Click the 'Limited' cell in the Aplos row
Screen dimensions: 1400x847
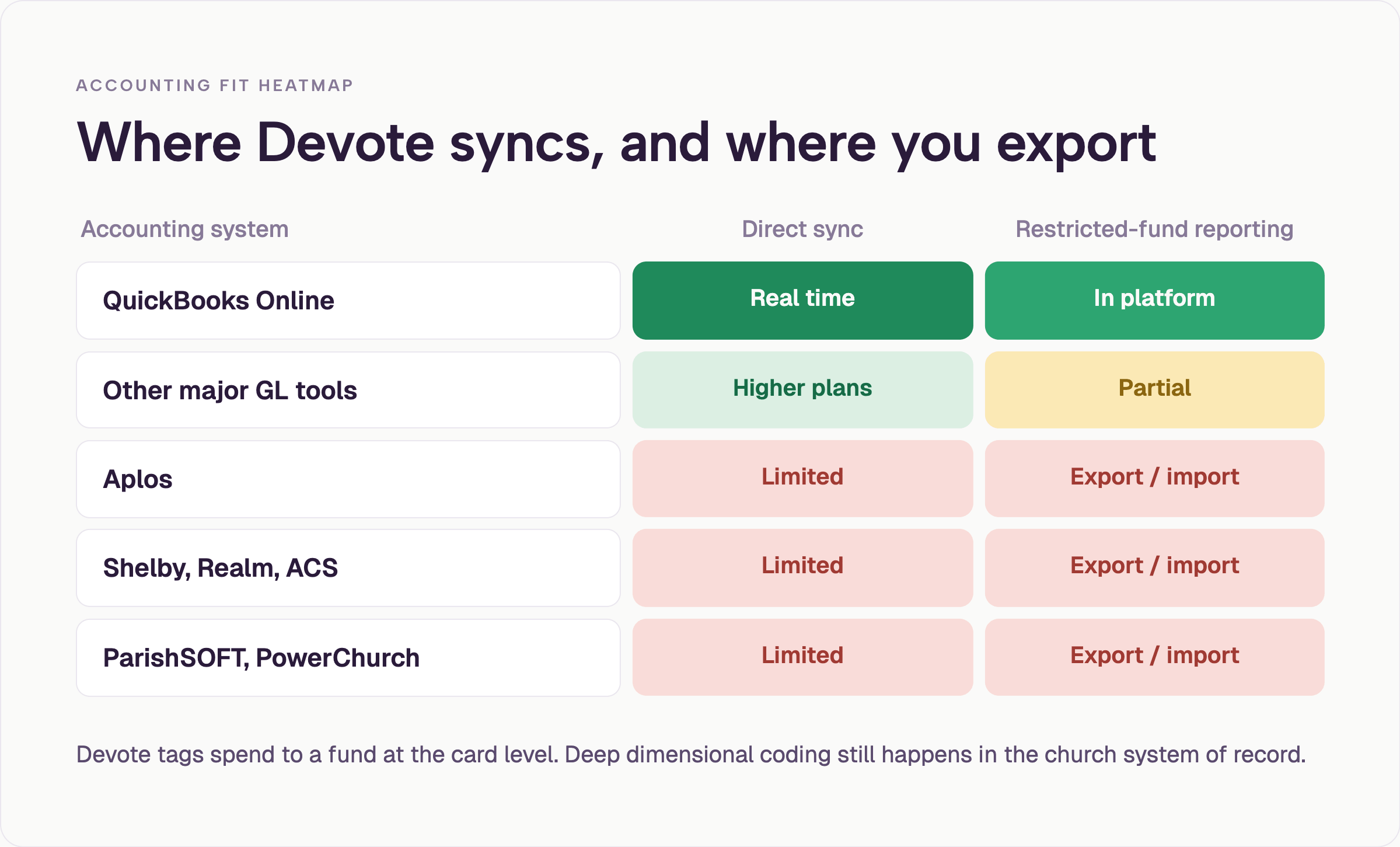pos(802,479)
